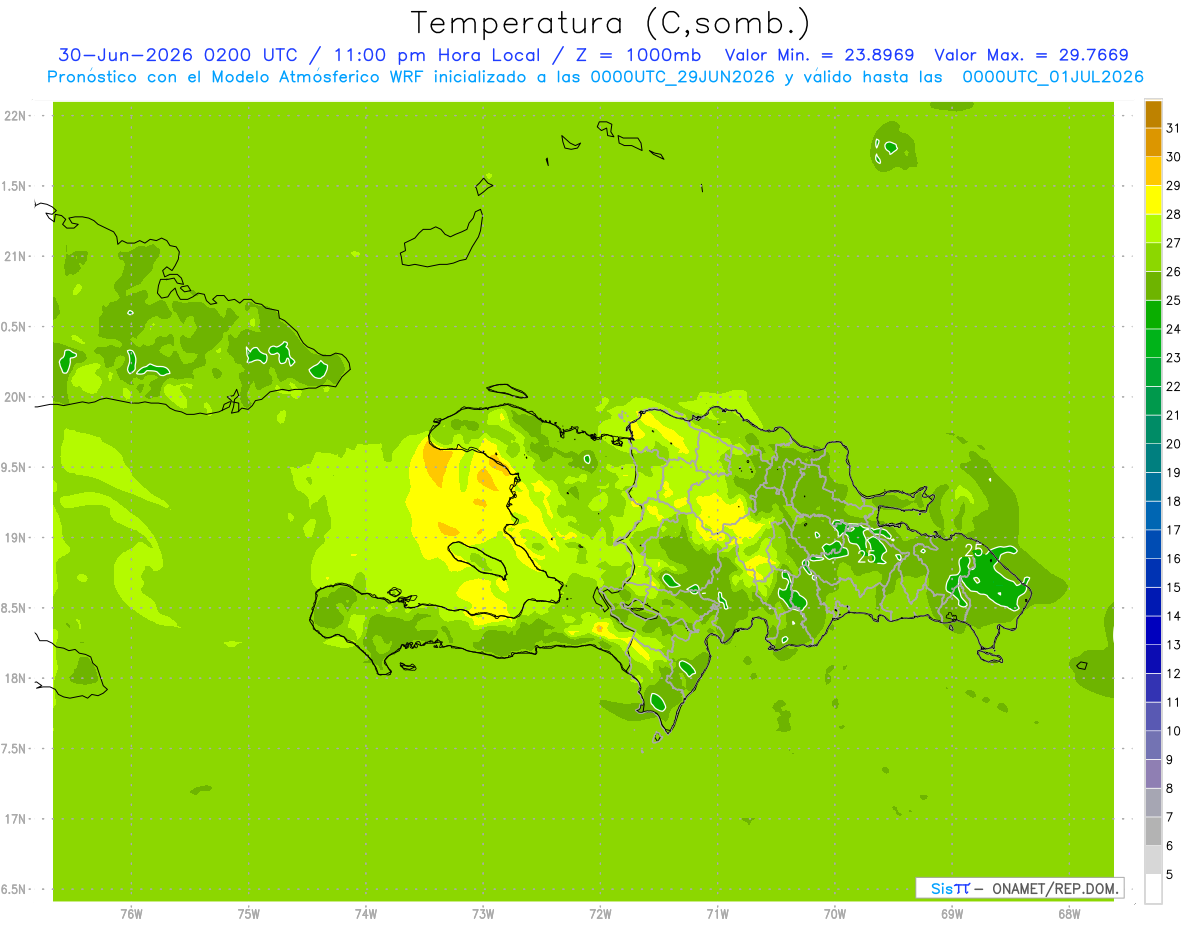This screenshot has width=1200, height=927.
Task: Click the '72W' longitude label
Action: pos(600,914)
